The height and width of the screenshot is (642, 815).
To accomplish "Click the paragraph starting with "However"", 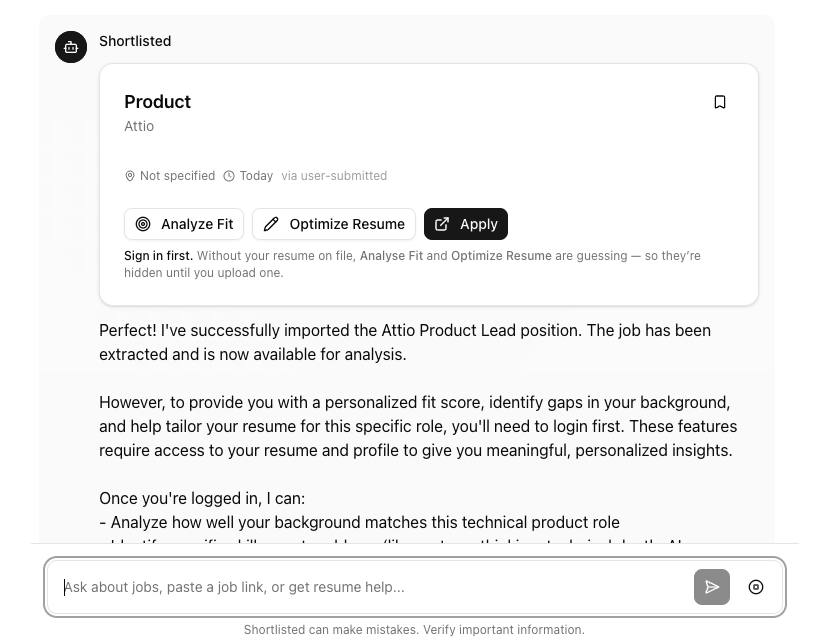I will 417,426.
